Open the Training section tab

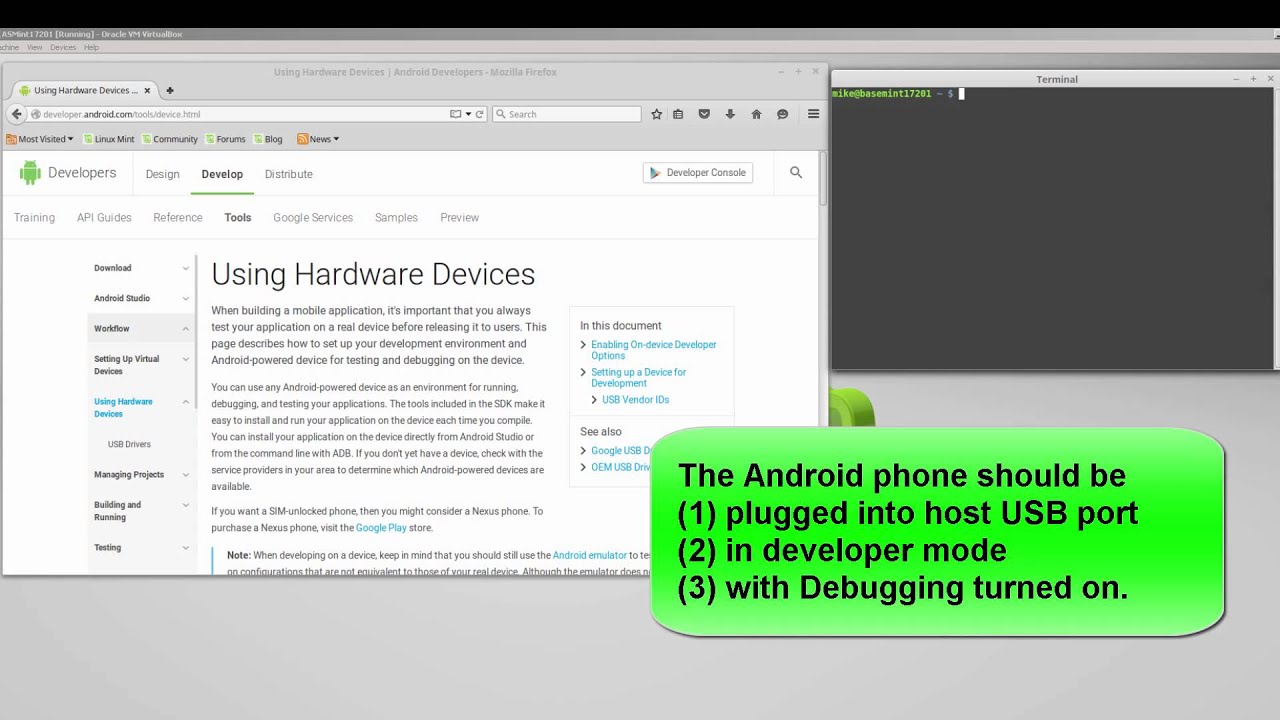click(34, 217)
